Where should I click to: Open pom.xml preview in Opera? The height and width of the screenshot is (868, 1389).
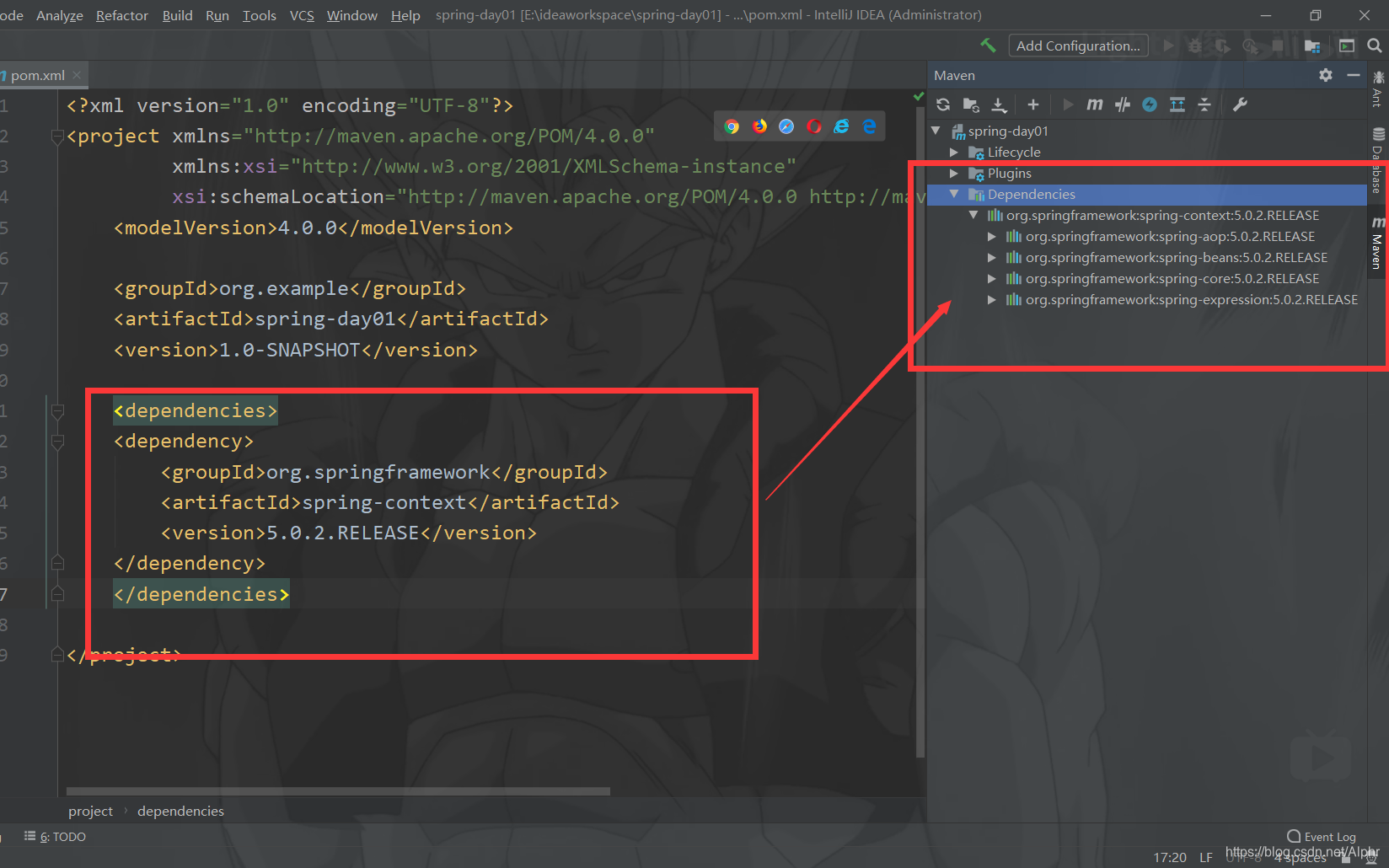pyautogui.click(x=814, y=126)
